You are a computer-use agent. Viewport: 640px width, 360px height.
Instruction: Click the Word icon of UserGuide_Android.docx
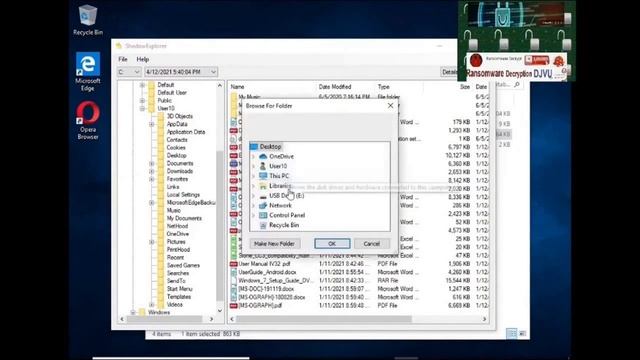click(x=233, y=272)
